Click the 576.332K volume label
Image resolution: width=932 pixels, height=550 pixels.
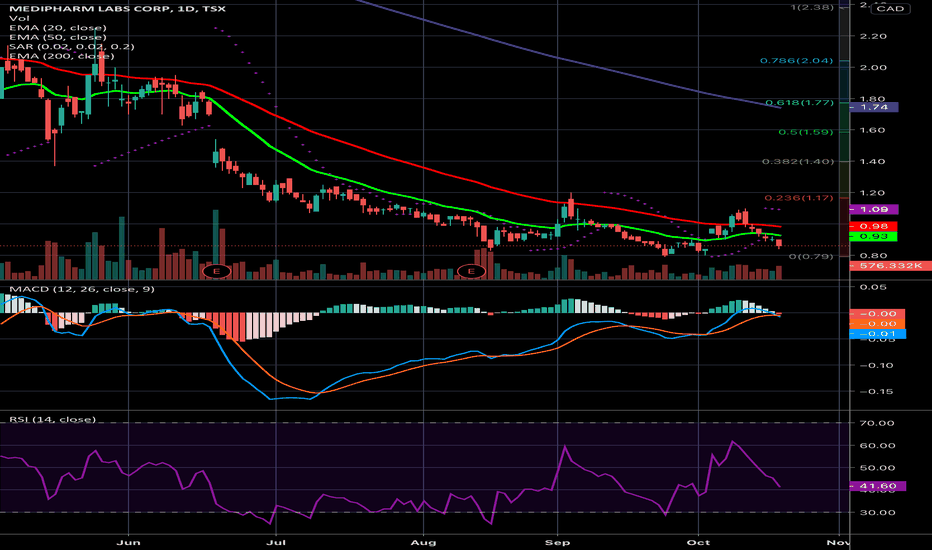[890, 266]
